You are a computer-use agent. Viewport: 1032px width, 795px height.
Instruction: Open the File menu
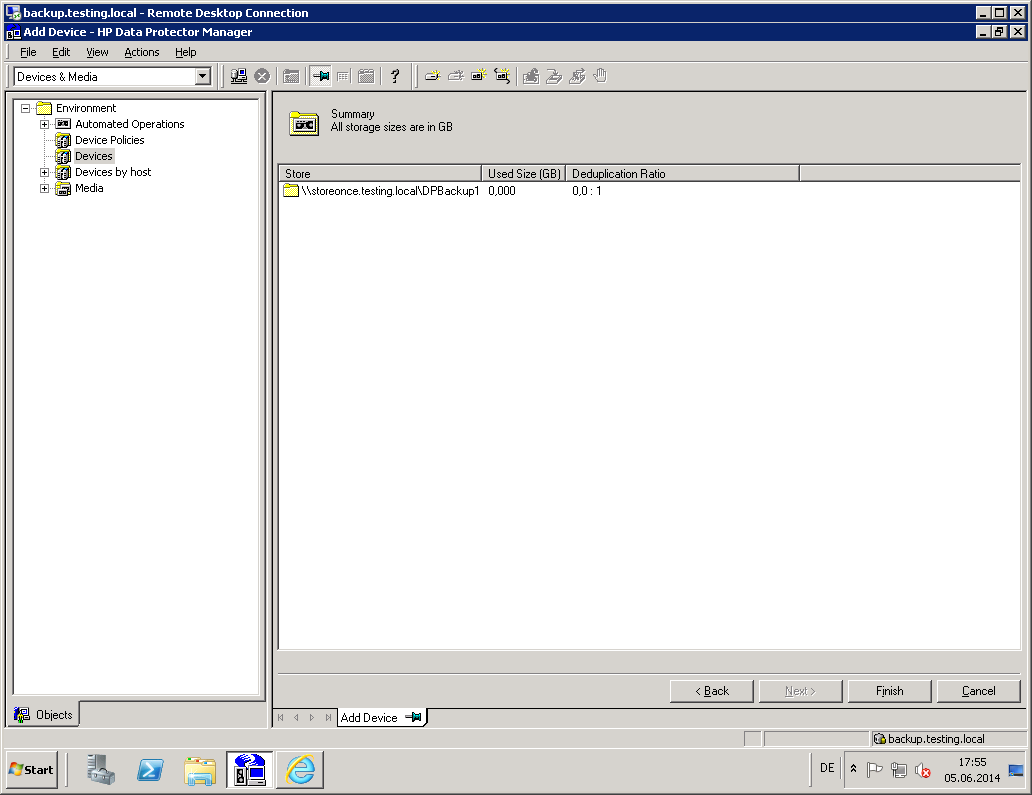28,52
